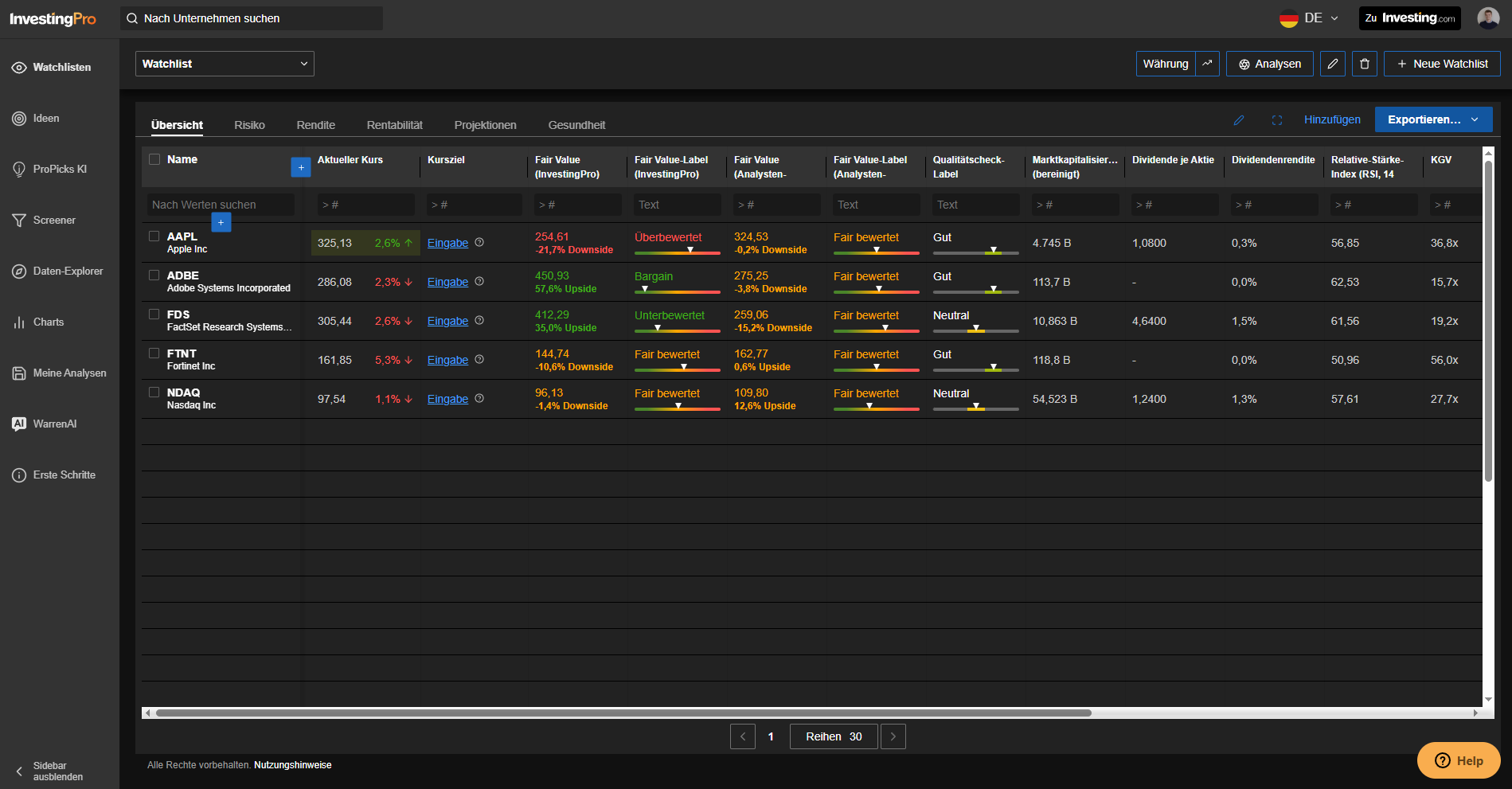The width and height of the screenshot is (1512, 789).
Task: Click InvestingPro logo
Action: (53, 19)
